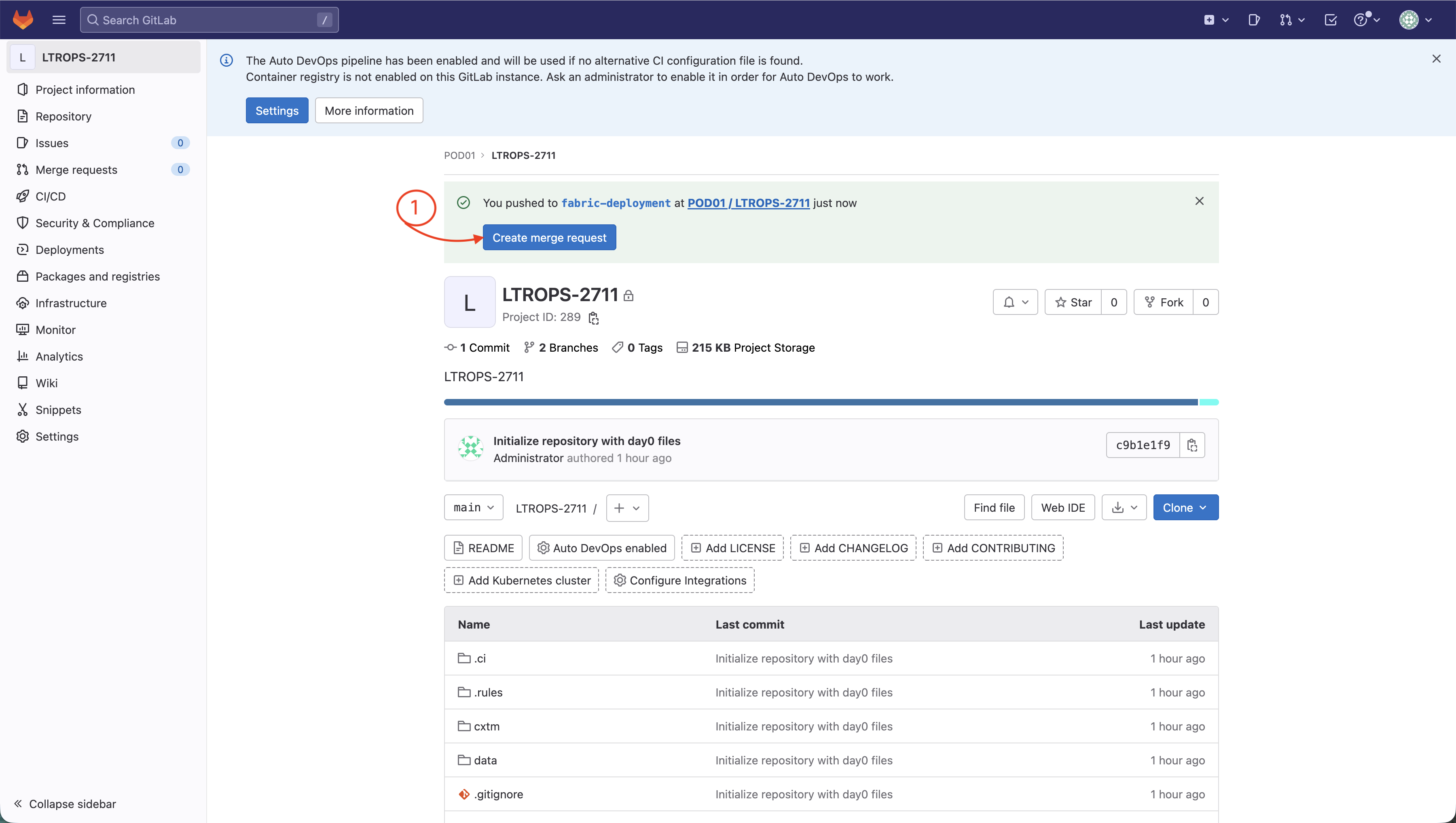Open Repository in the sidebar
1456x823 pixels.
[63, 116]
